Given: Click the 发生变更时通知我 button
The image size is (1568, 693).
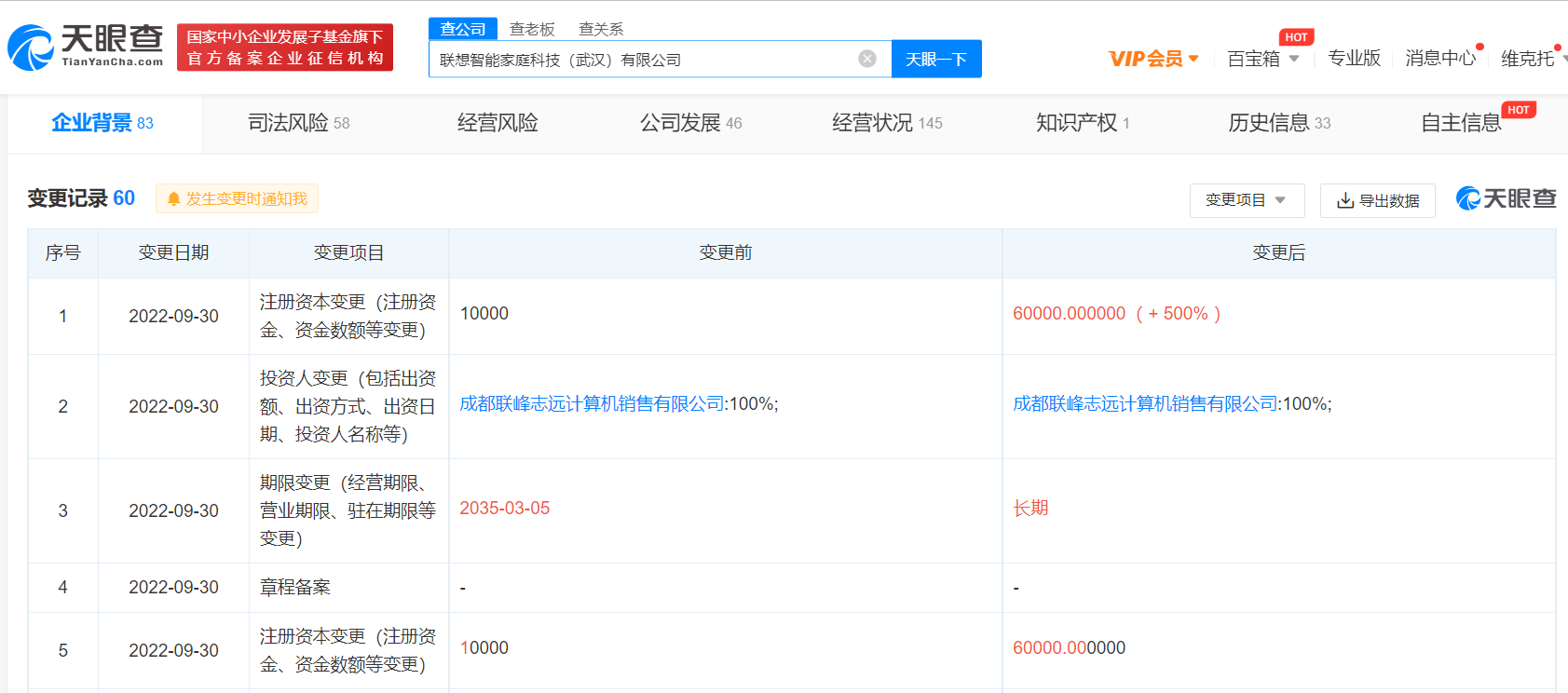Looking at the screenshot, I should tap(238, 198).
